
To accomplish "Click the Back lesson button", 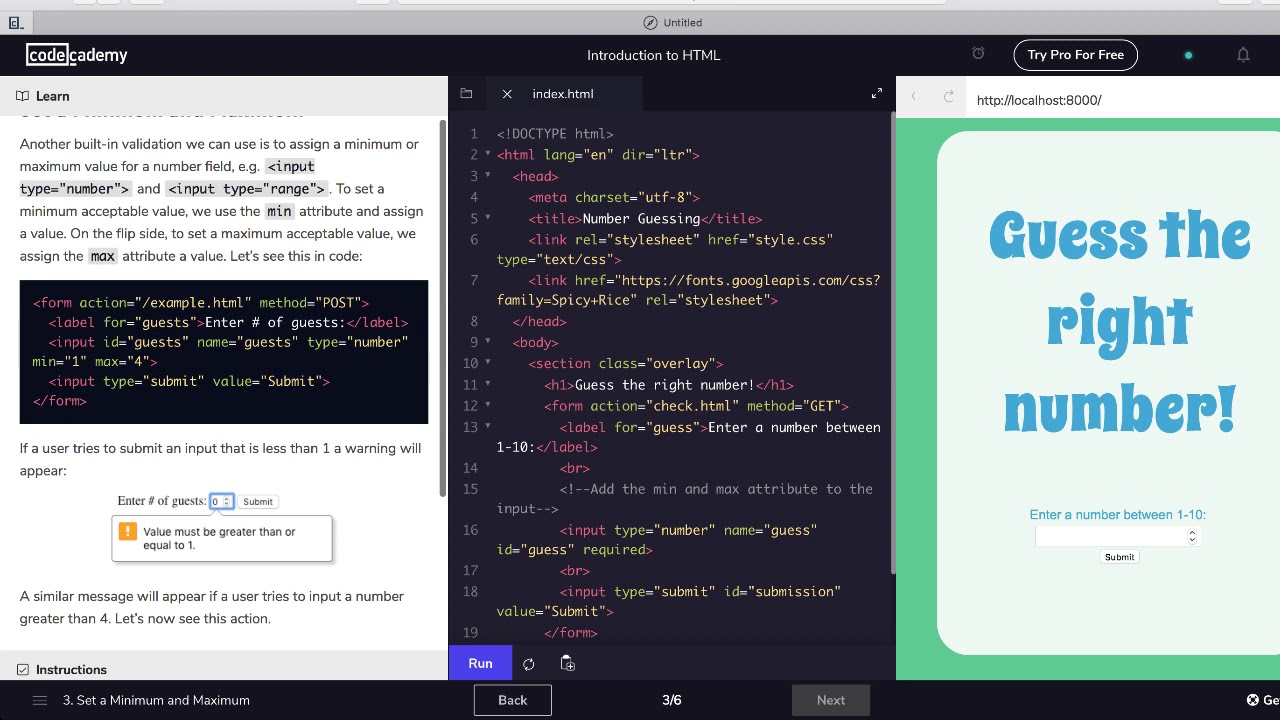I will click(513, 700).
